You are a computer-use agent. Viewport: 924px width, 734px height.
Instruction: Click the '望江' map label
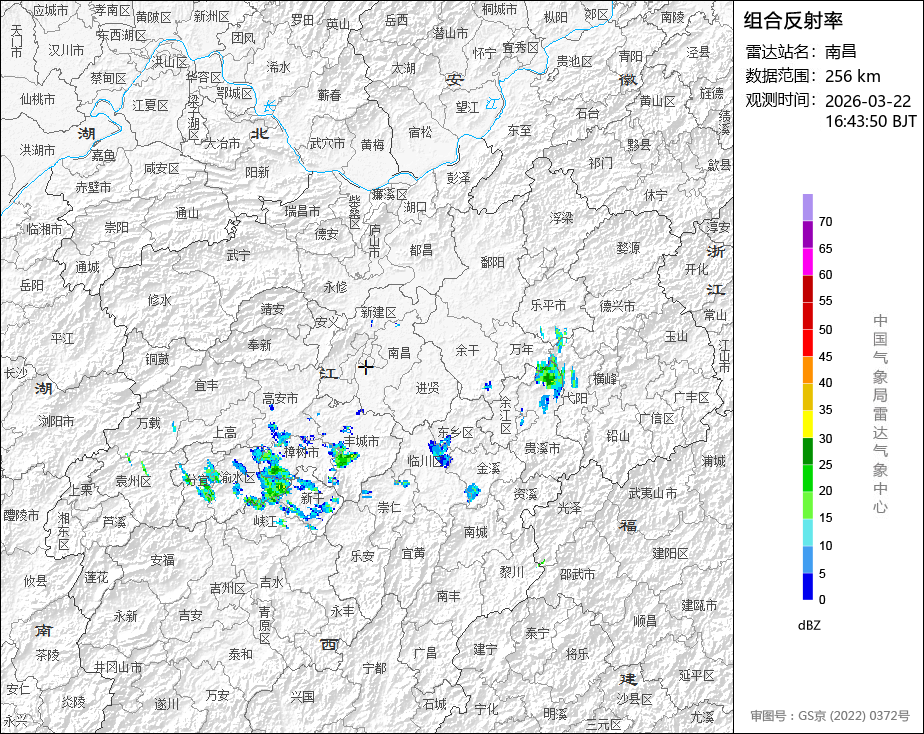[x=467, y=107]
